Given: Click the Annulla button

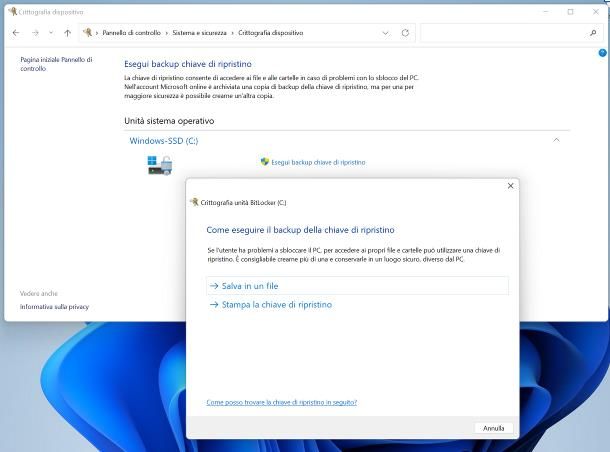Looking at the screenshot, I should [494, 428].
